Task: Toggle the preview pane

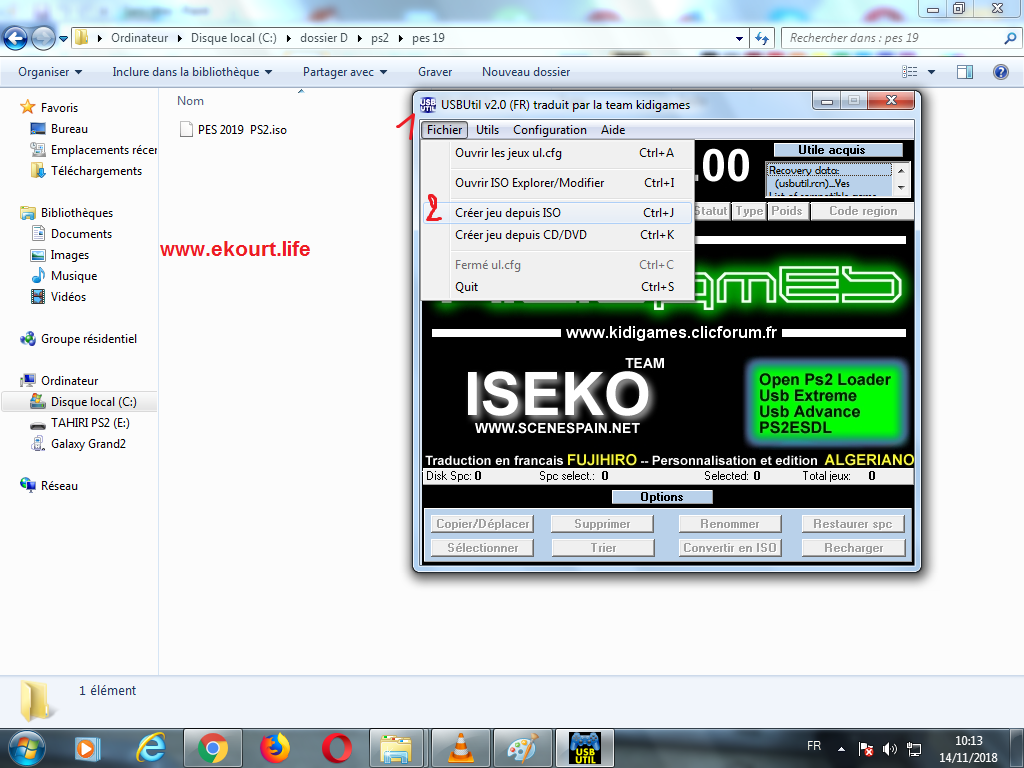Action: [x=965, y=72]
